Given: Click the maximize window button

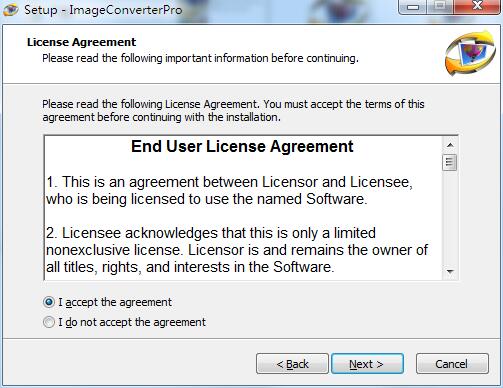Looking at the screenshot, I should pos(440,7).
